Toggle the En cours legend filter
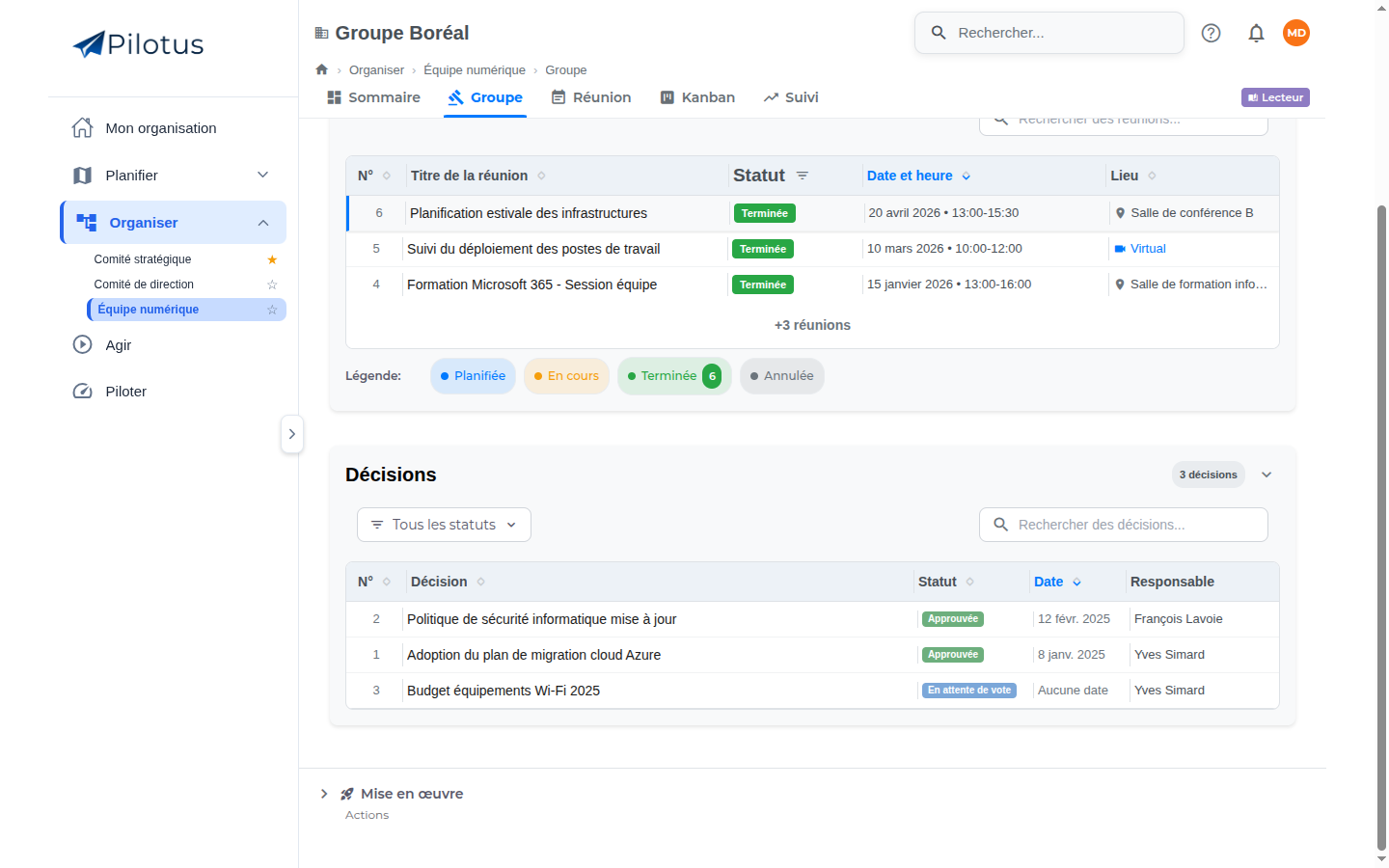The image size is (1389, 868). 566,376
